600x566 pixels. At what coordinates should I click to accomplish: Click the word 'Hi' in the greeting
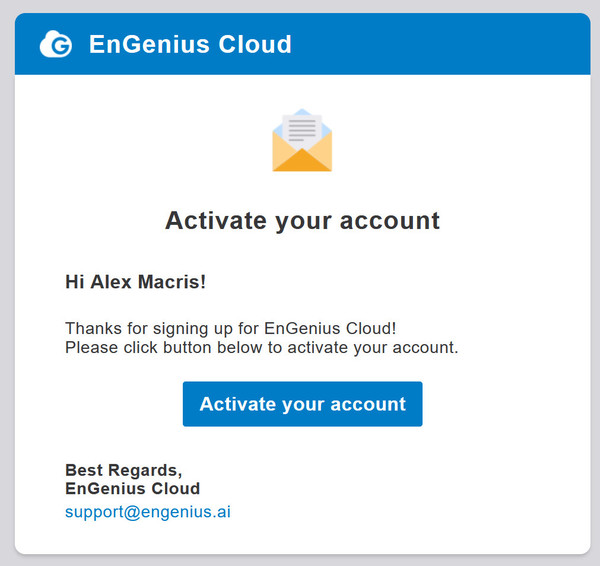[x=75, y=282]
